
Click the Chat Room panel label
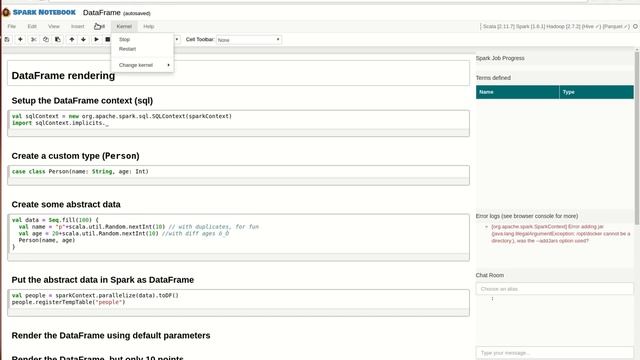pos(489,276)
